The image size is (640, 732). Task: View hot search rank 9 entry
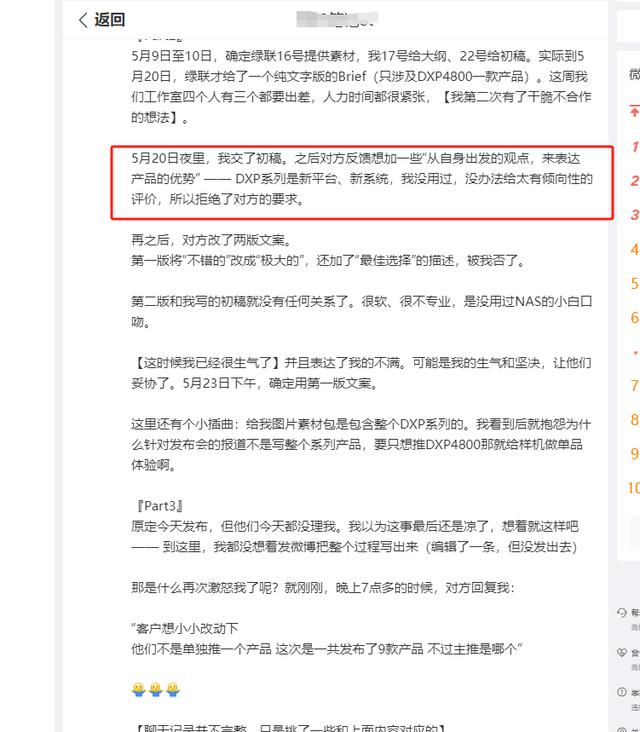click(635, 453)
